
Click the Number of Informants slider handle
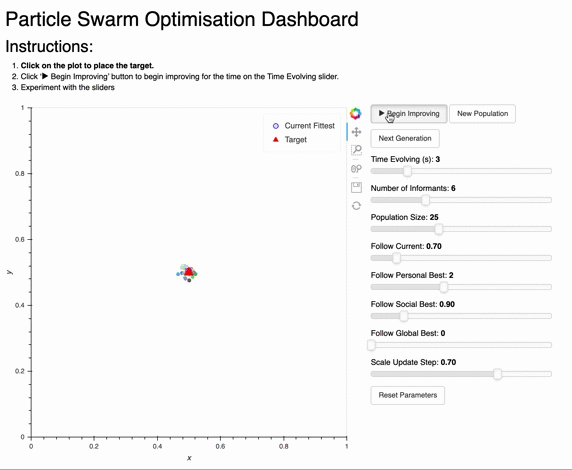[x=425, y=200]
